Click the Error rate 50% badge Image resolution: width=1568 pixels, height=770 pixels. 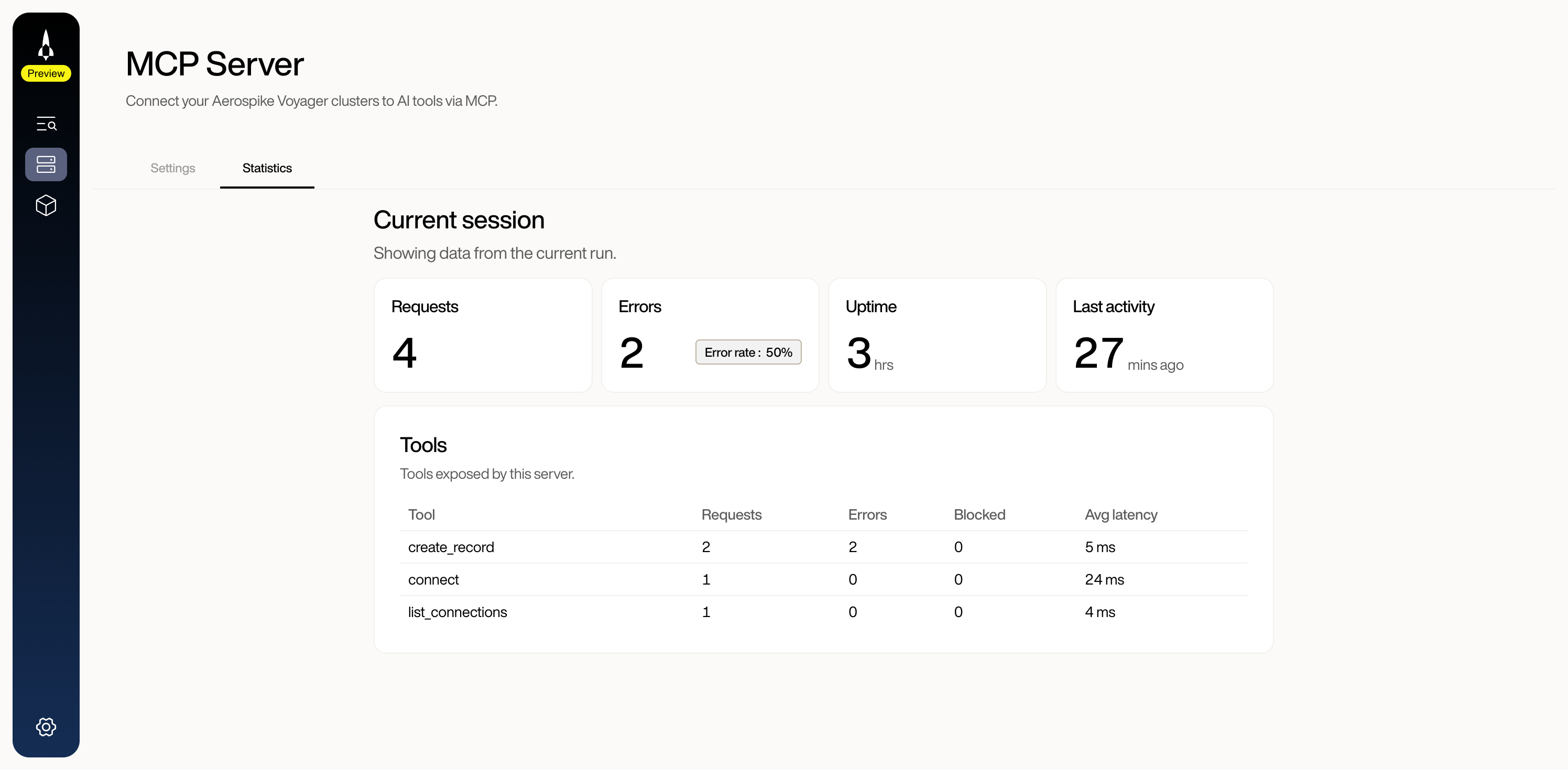point(748,352)
